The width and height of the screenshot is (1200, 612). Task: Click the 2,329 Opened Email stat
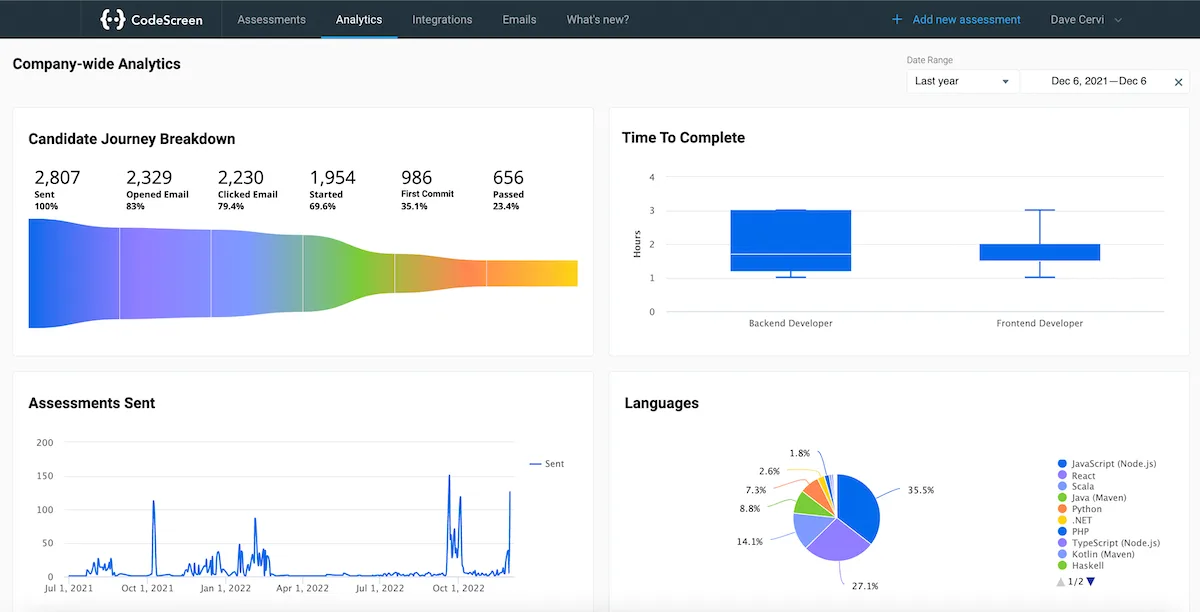(x=157, y=189)
